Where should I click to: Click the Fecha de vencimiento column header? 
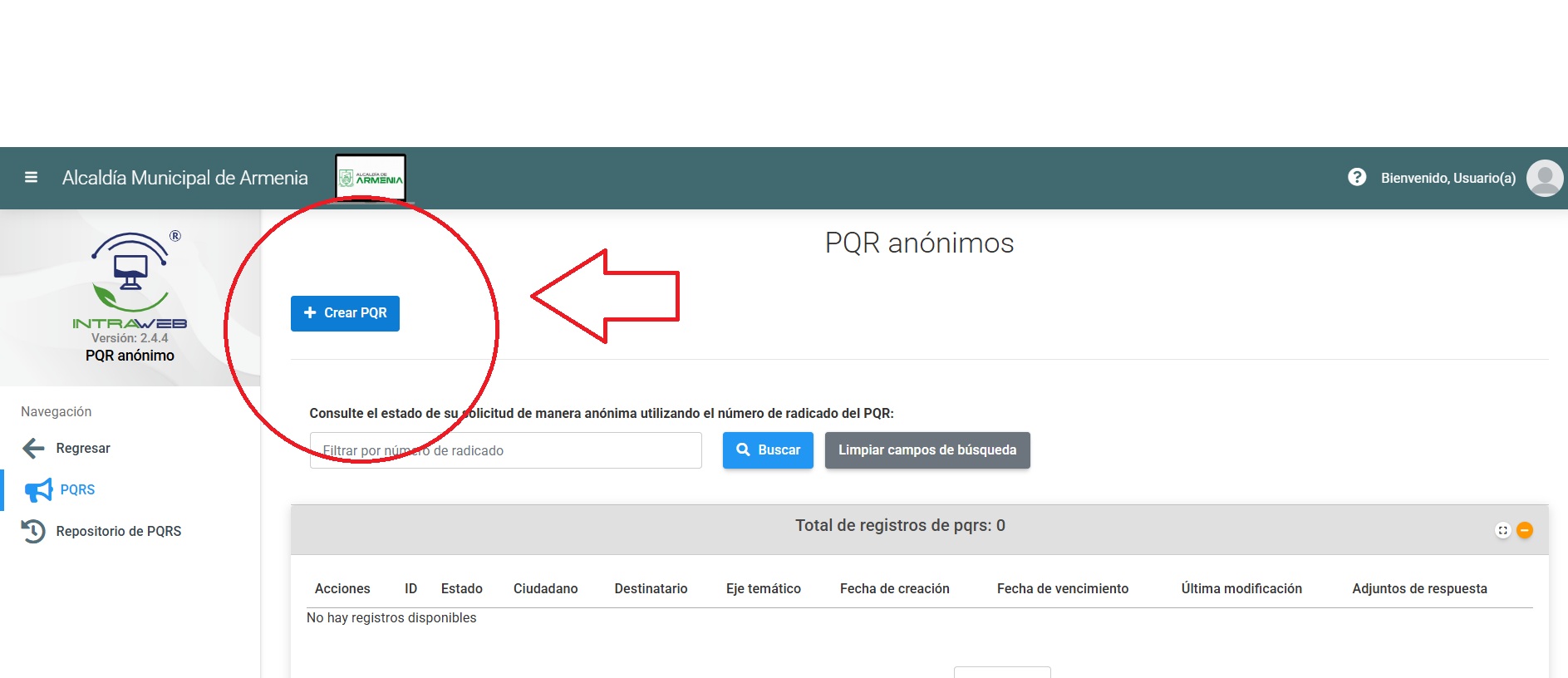pos(1062,588)
